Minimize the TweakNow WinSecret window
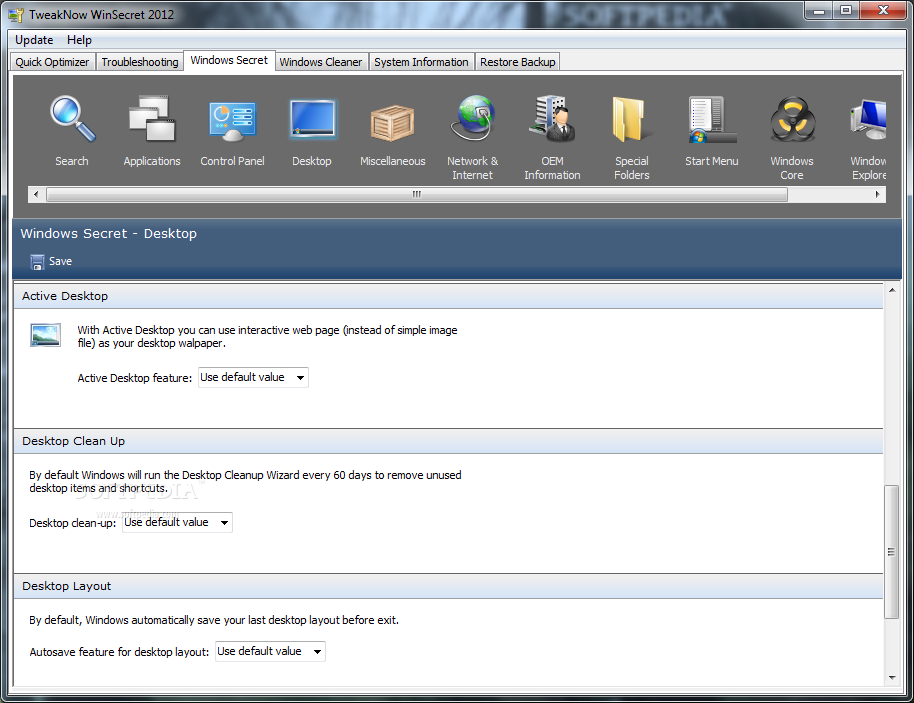Screen dimensions: 914x703 819,11
